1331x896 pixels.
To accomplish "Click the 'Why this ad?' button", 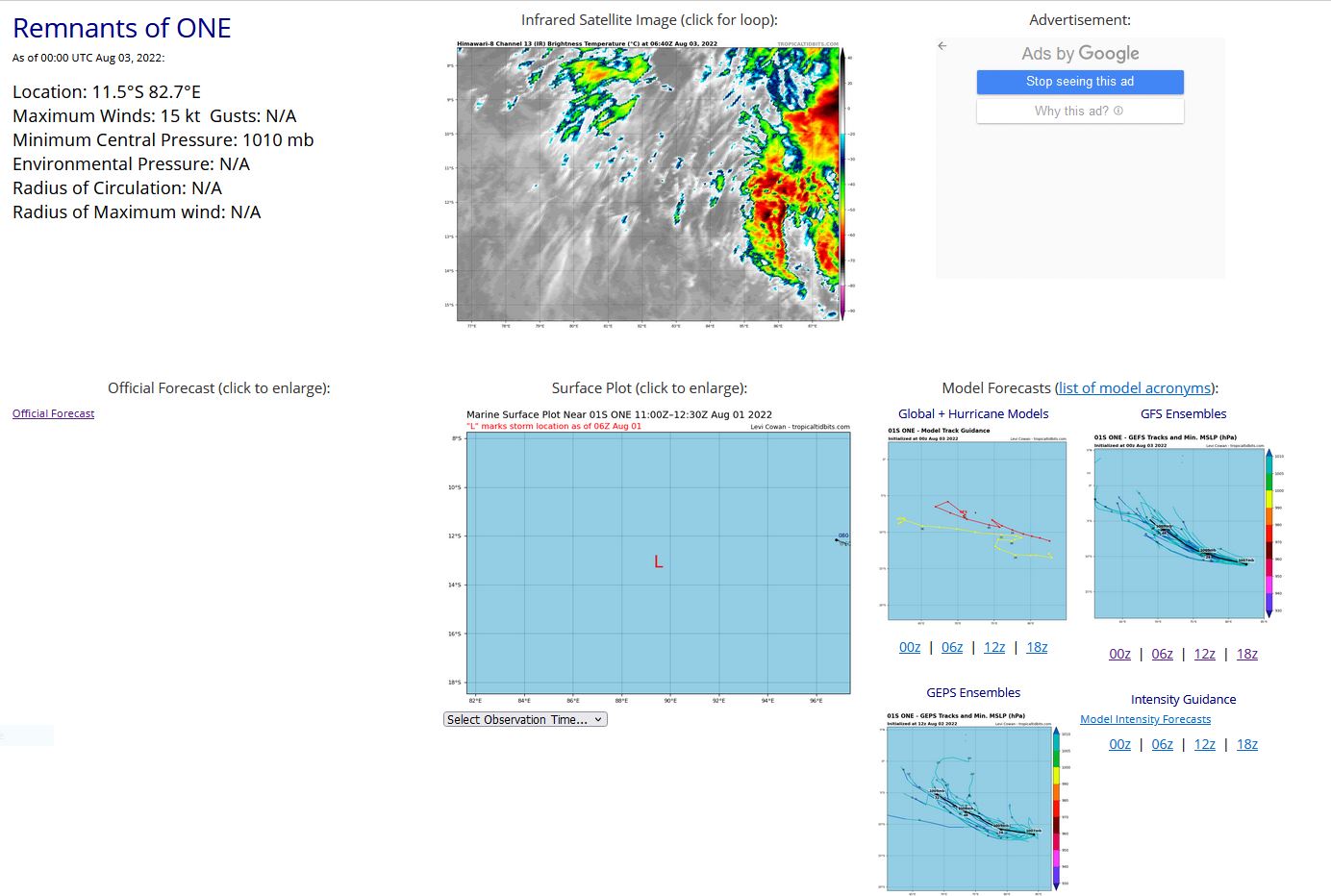I will coord(1071,111).
